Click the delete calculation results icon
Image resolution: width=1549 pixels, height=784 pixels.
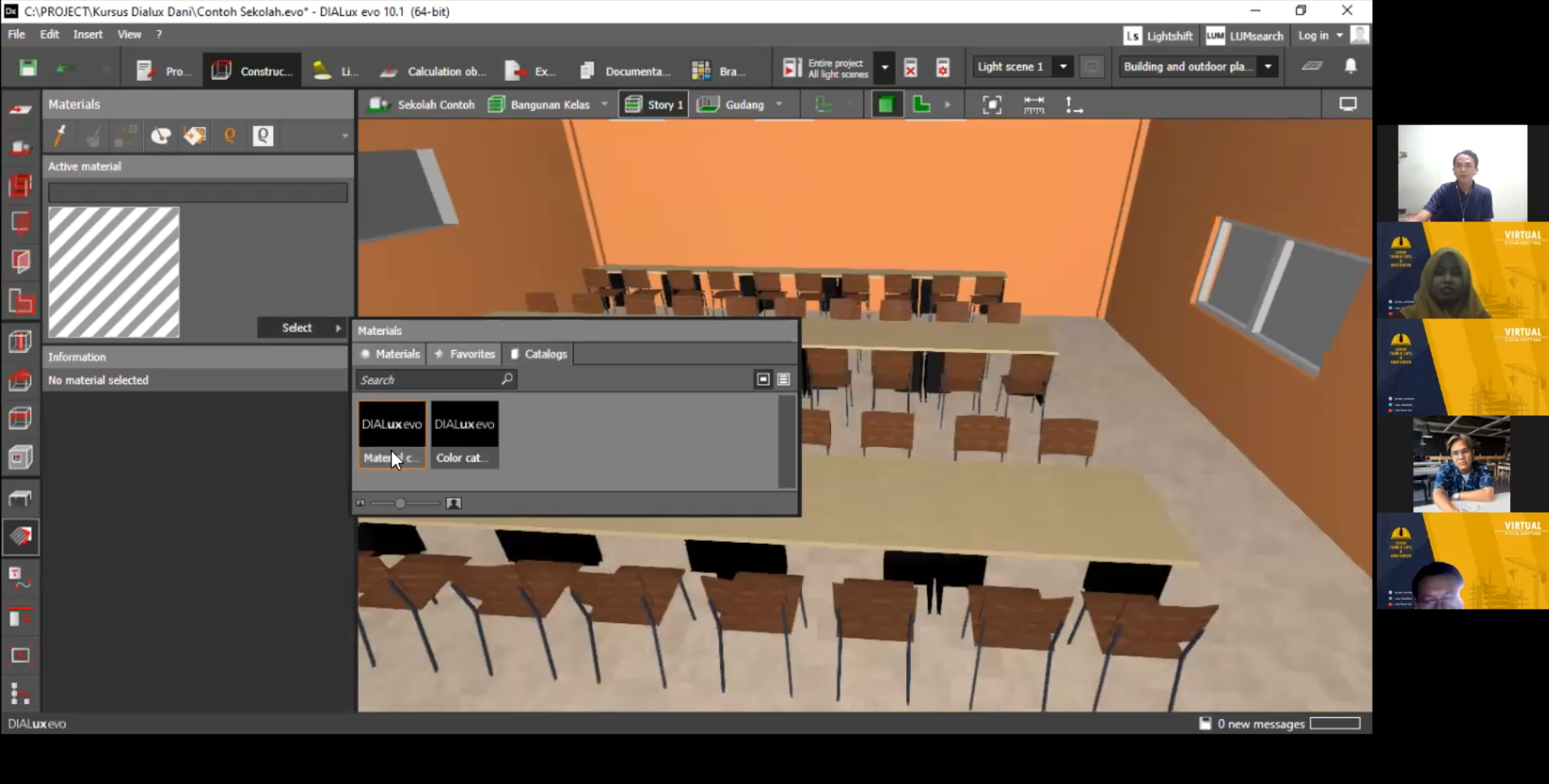910,68
